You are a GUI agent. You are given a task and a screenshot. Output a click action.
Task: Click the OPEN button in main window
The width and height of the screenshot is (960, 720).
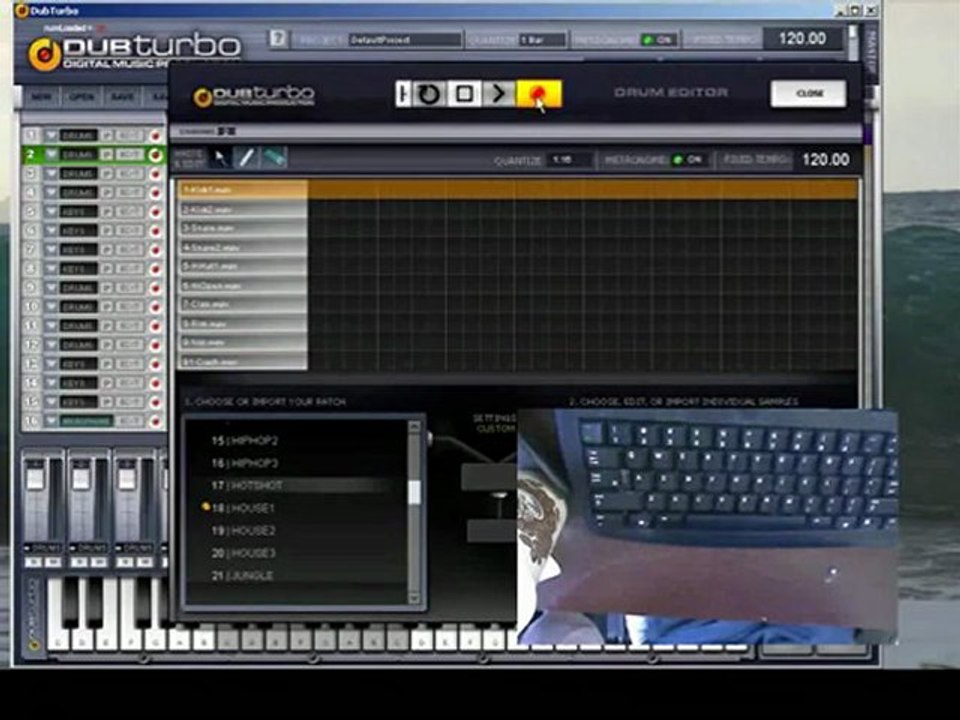81,97
